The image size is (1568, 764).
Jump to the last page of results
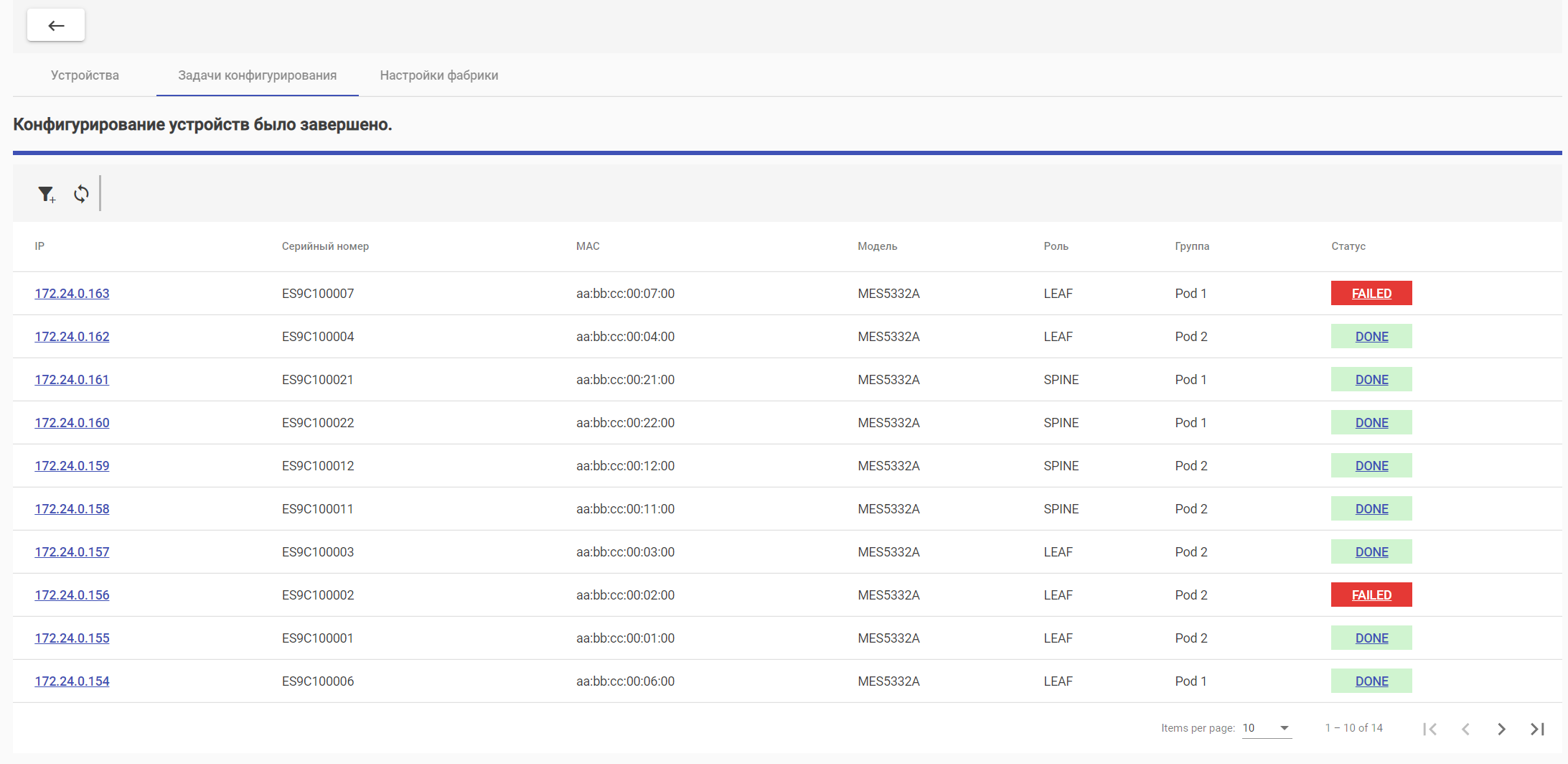coord(1537,729)
